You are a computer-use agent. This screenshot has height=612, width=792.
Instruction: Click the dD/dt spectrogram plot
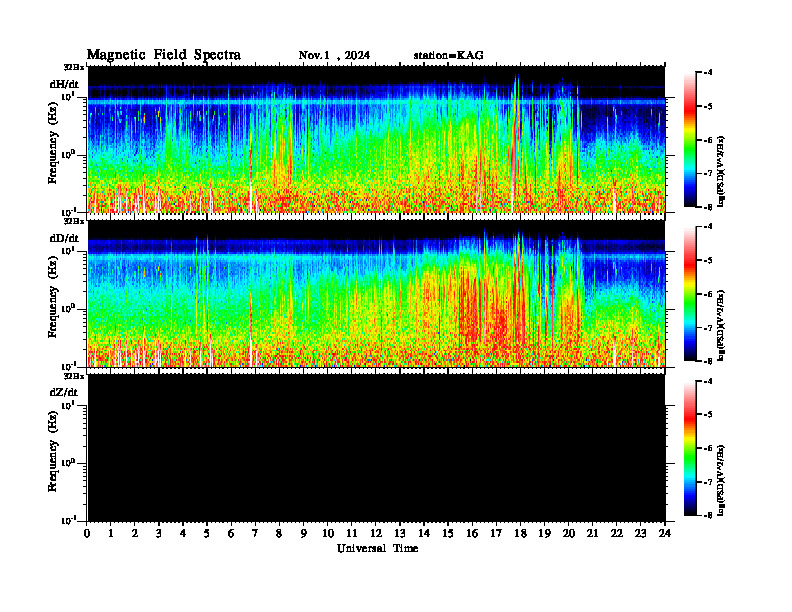(376, 294)
